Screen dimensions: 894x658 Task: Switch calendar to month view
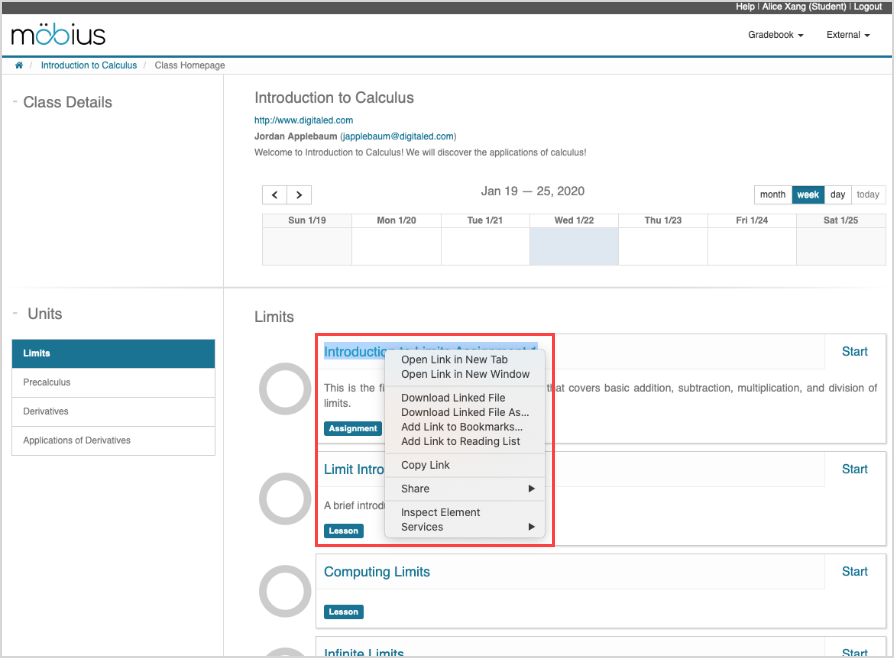click(x=772, y=195)
